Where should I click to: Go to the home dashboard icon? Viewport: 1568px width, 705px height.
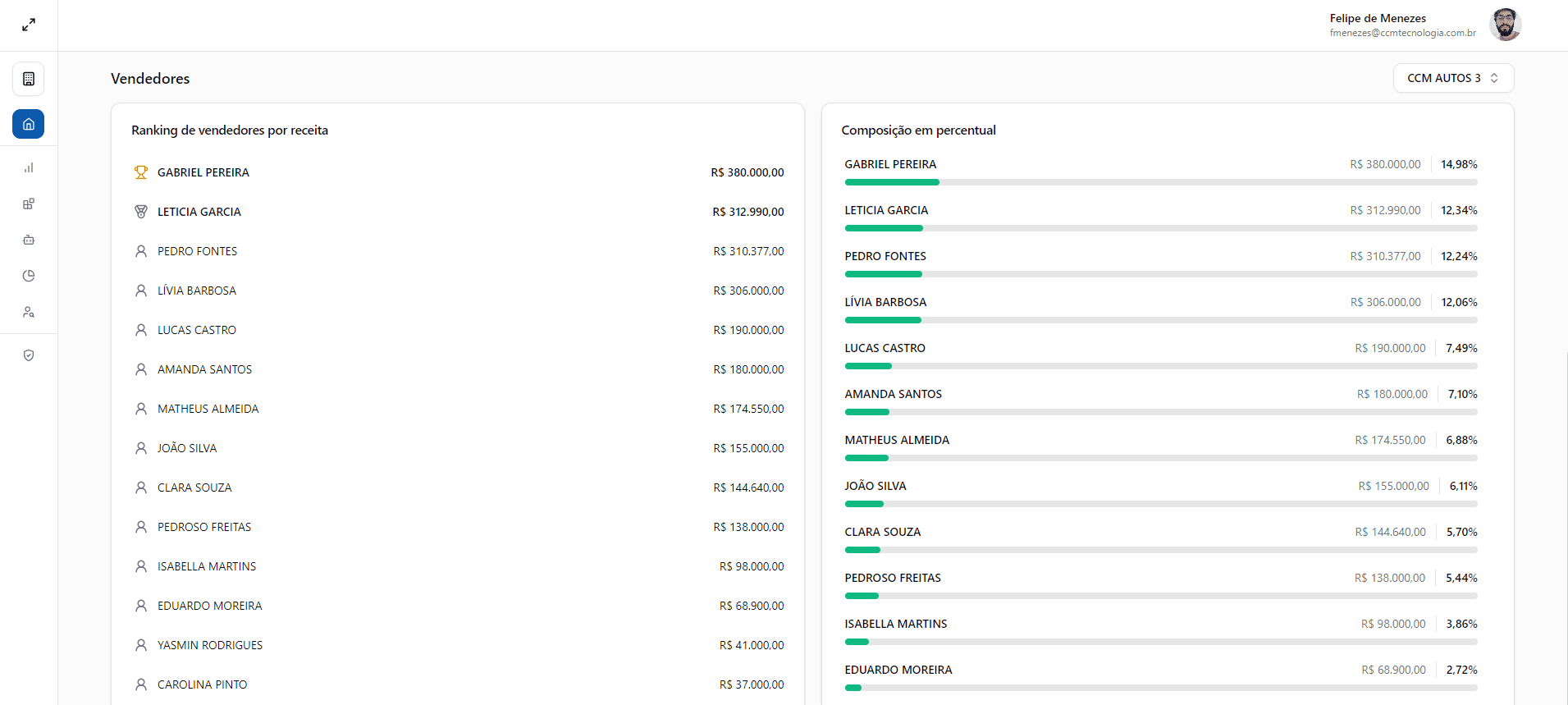click(x=29, y=124)
